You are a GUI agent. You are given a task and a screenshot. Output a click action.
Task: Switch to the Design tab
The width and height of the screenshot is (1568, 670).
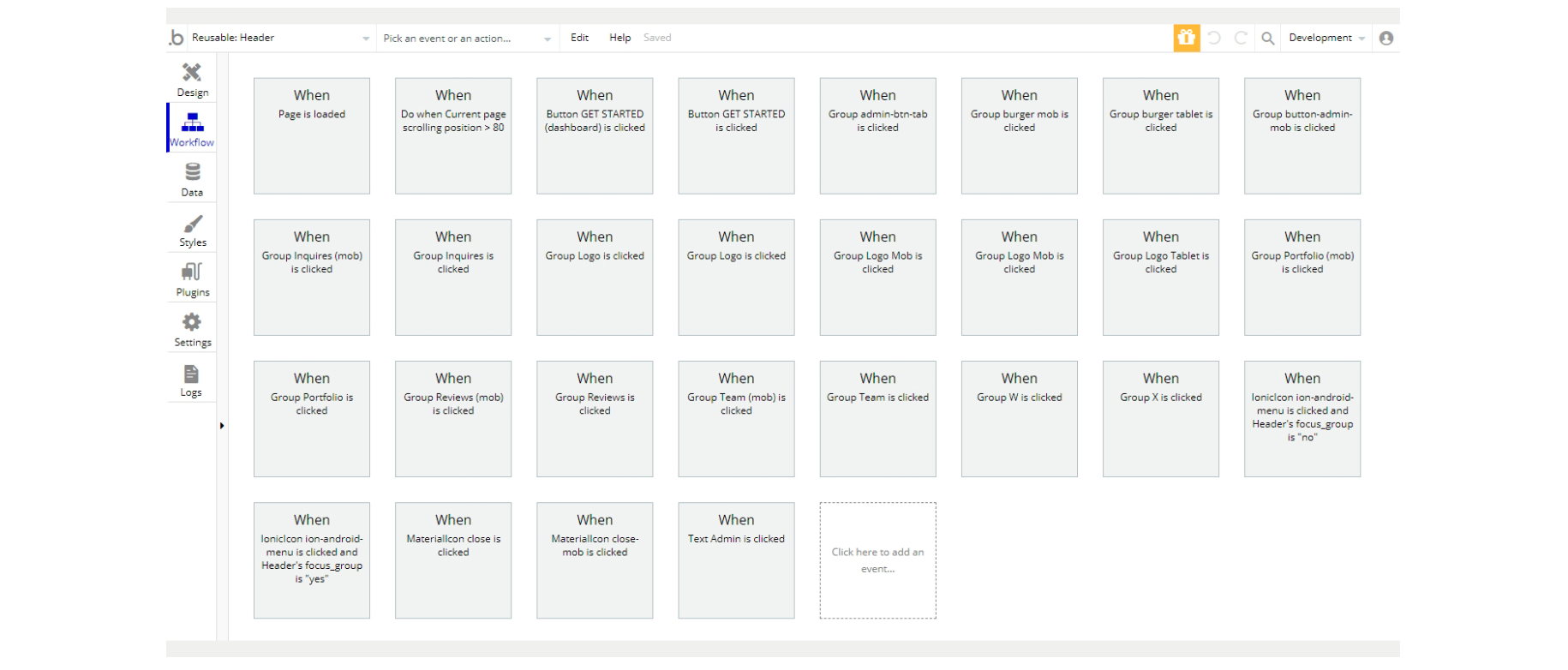[192, 79]
